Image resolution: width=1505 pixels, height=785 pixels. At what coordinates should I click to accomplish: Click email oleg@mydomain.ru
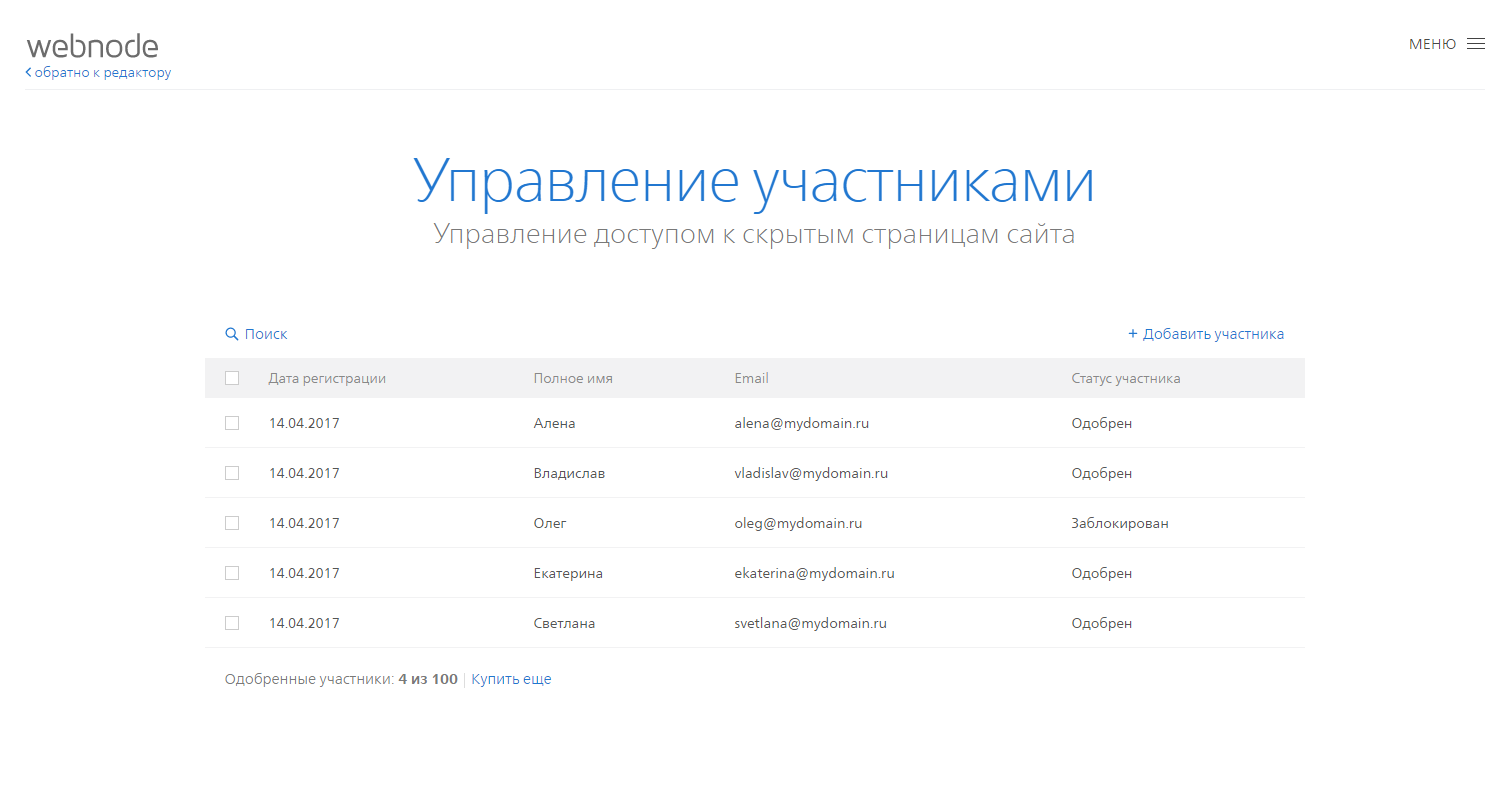[x=798, y=523]
